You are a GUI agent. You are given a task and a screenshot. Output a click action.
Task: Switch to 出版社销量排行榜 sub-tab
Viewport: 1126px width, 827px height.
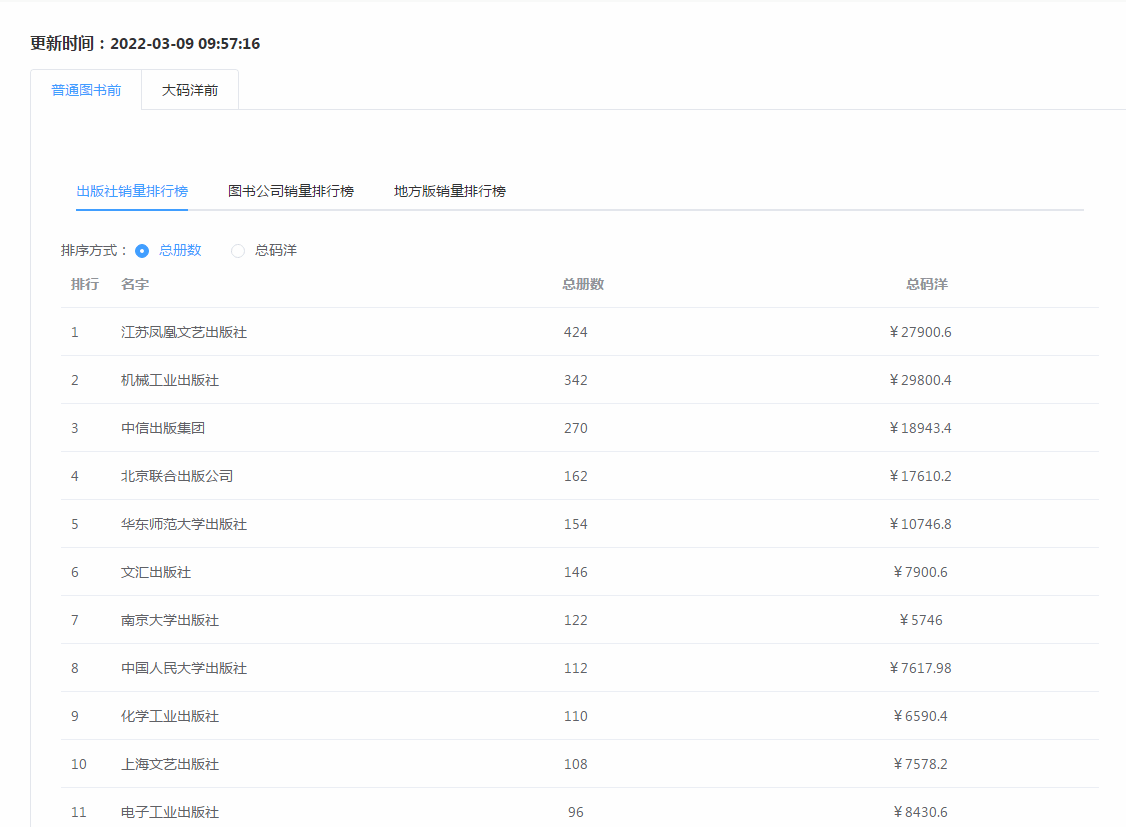point(132,191)
